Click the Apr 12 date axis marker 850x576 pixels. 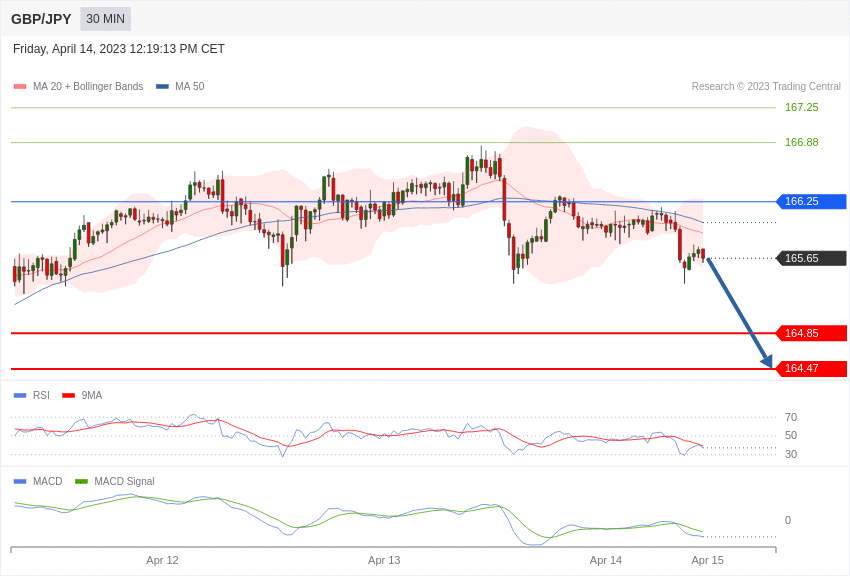pyautogui.click(x=162, y=560)
